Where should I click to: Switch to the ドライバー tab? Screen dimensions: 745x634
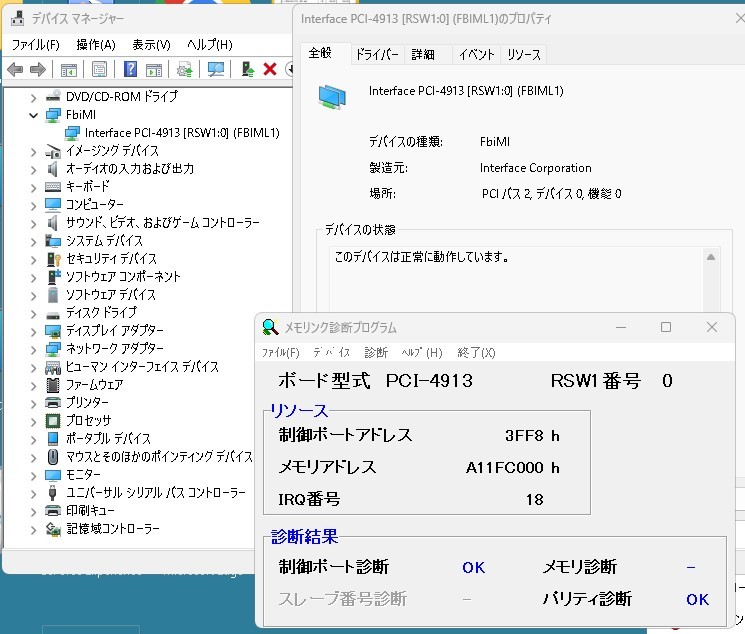[x=376, y=55]
